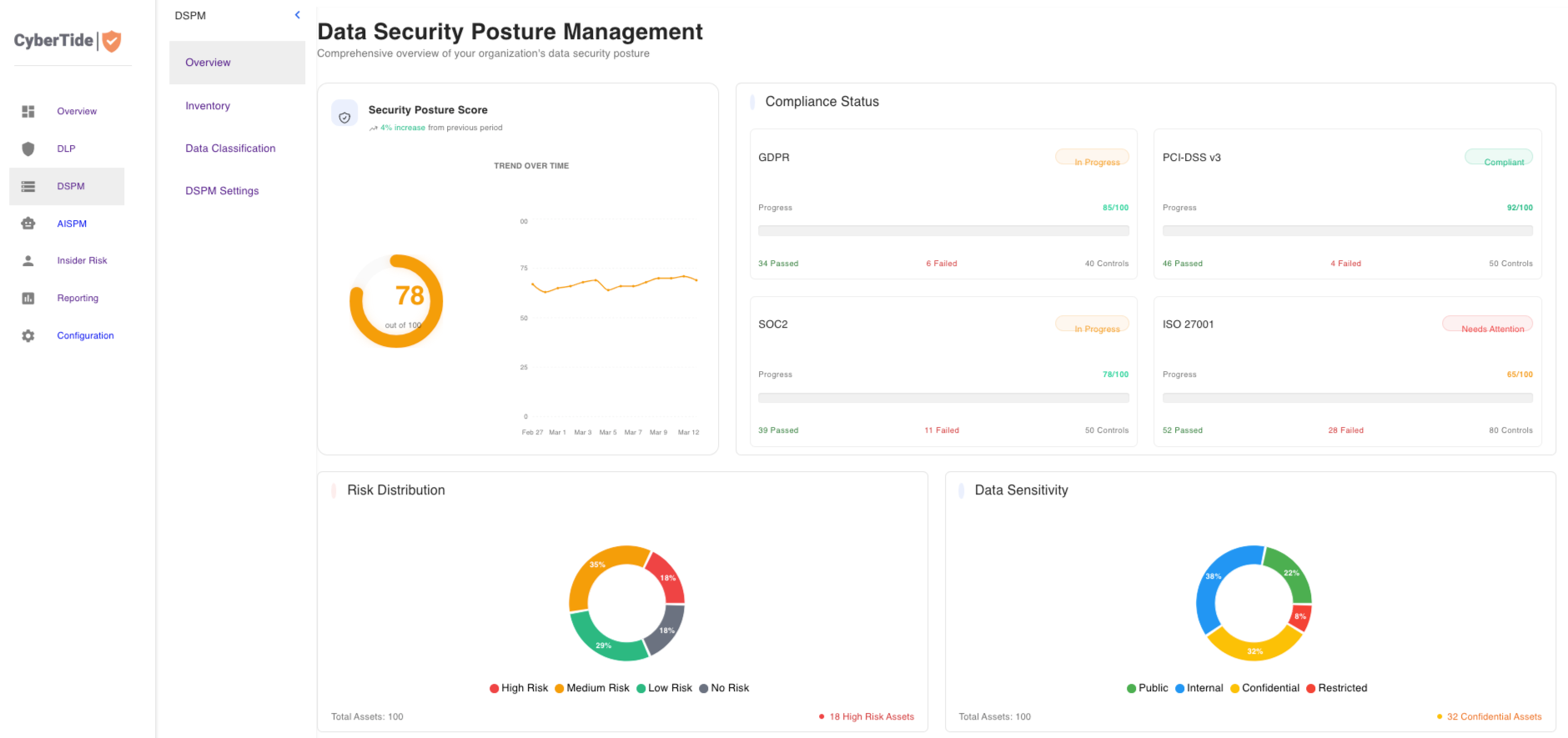The width and height of the screenshot is (1568, 738).
Task: Click the DLP shield icon in sidebar
Action: click(28, 149)
